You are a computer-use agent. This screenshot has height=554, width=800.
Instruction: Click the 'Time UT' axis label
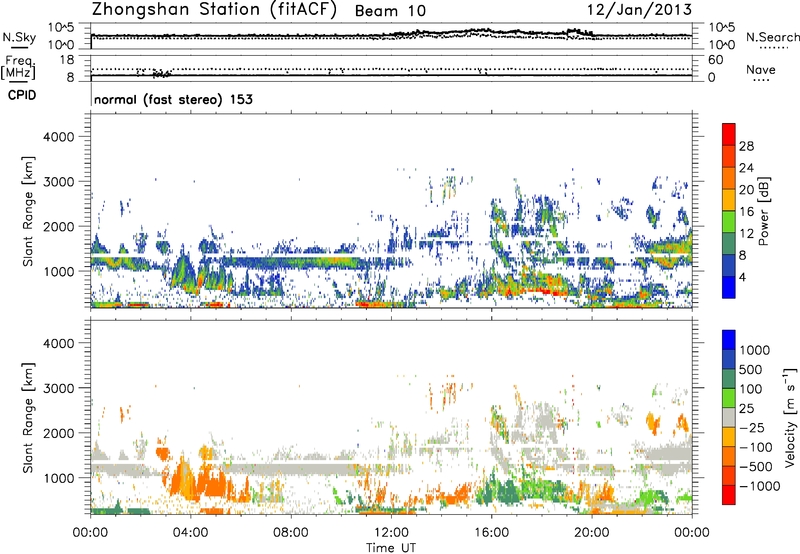(x=391, y=548)
